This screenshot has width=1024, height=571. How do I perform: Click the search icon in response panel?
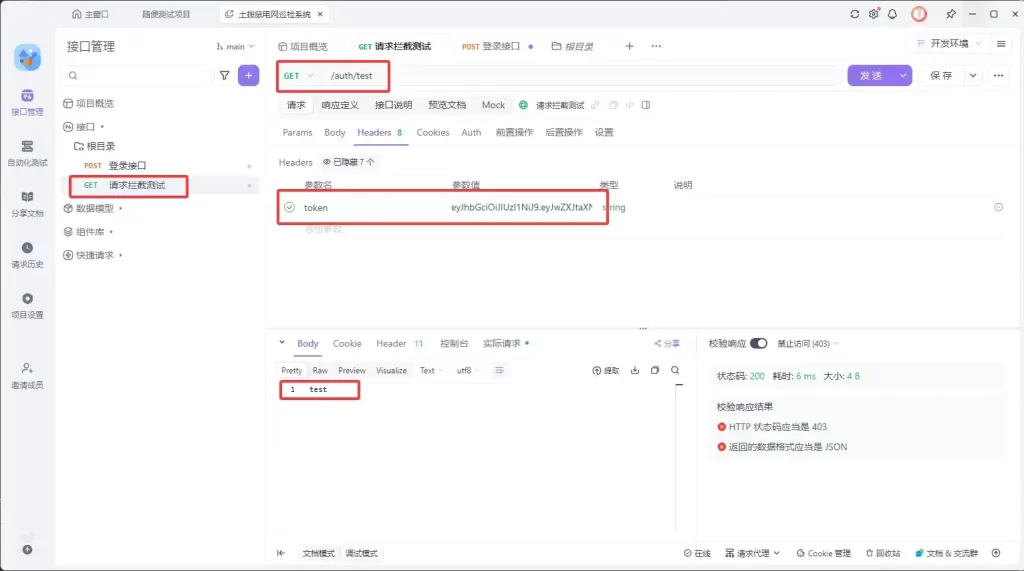tap(676, 370)
